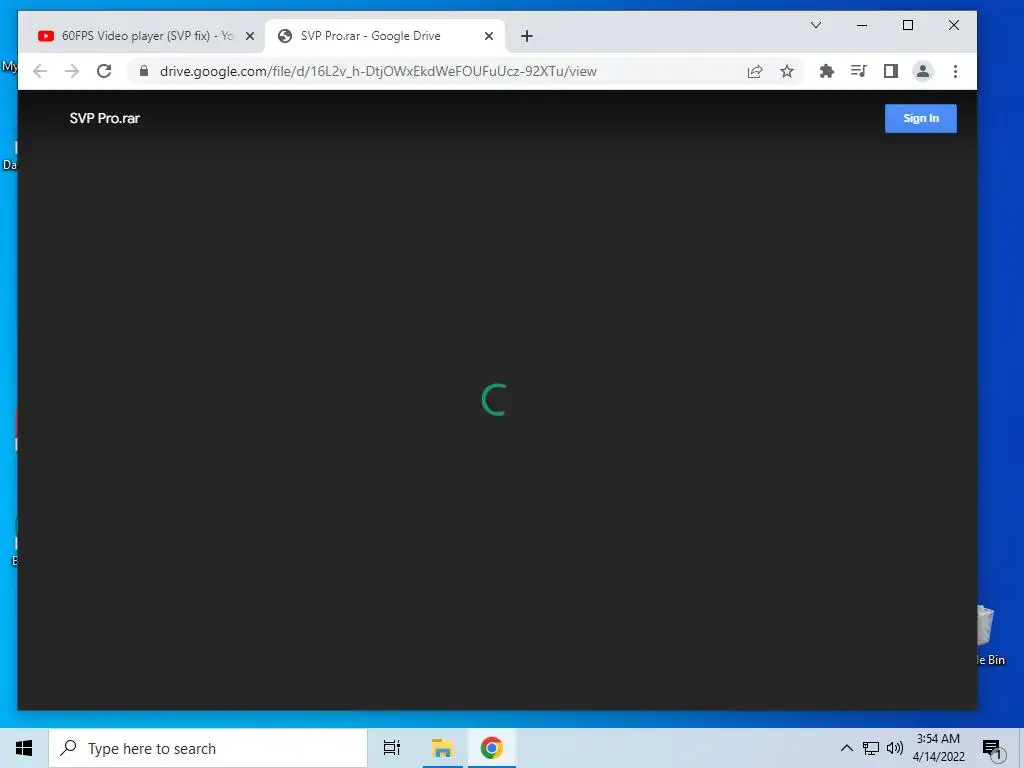
Task: Open volume control tray icon
Action: coord(895,748)
